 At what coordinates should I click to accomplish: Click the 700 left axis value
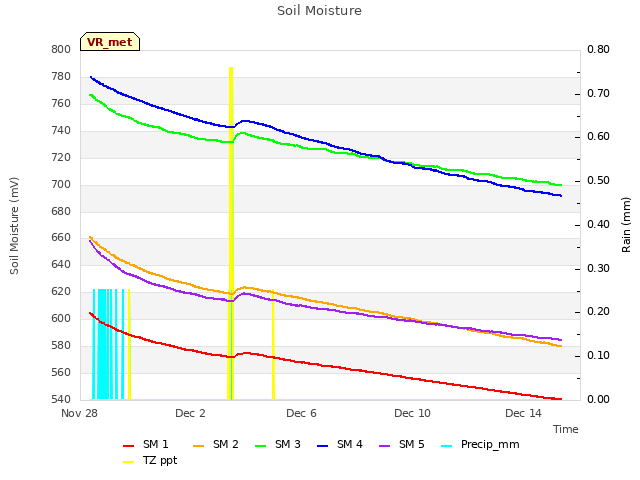(61, 184)
